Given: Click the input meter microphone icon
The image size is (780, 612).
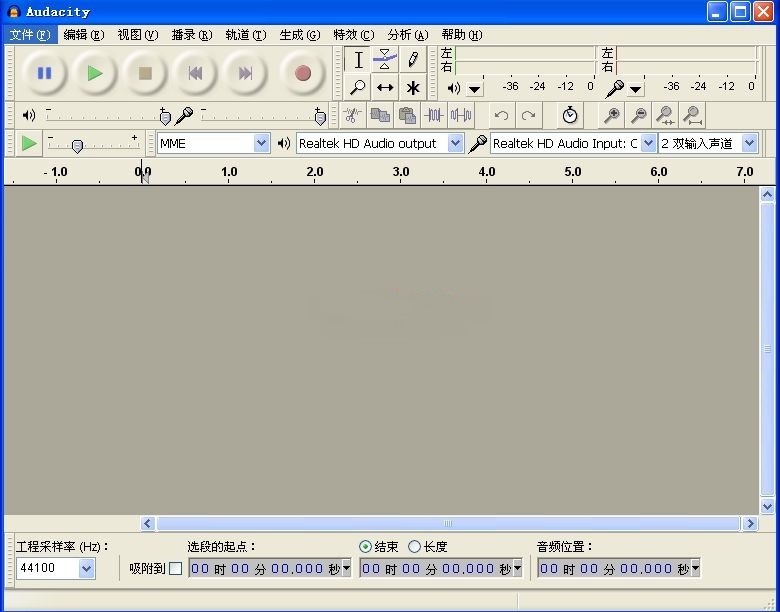Looking at the screenshot, I should [x=615, y=89].
